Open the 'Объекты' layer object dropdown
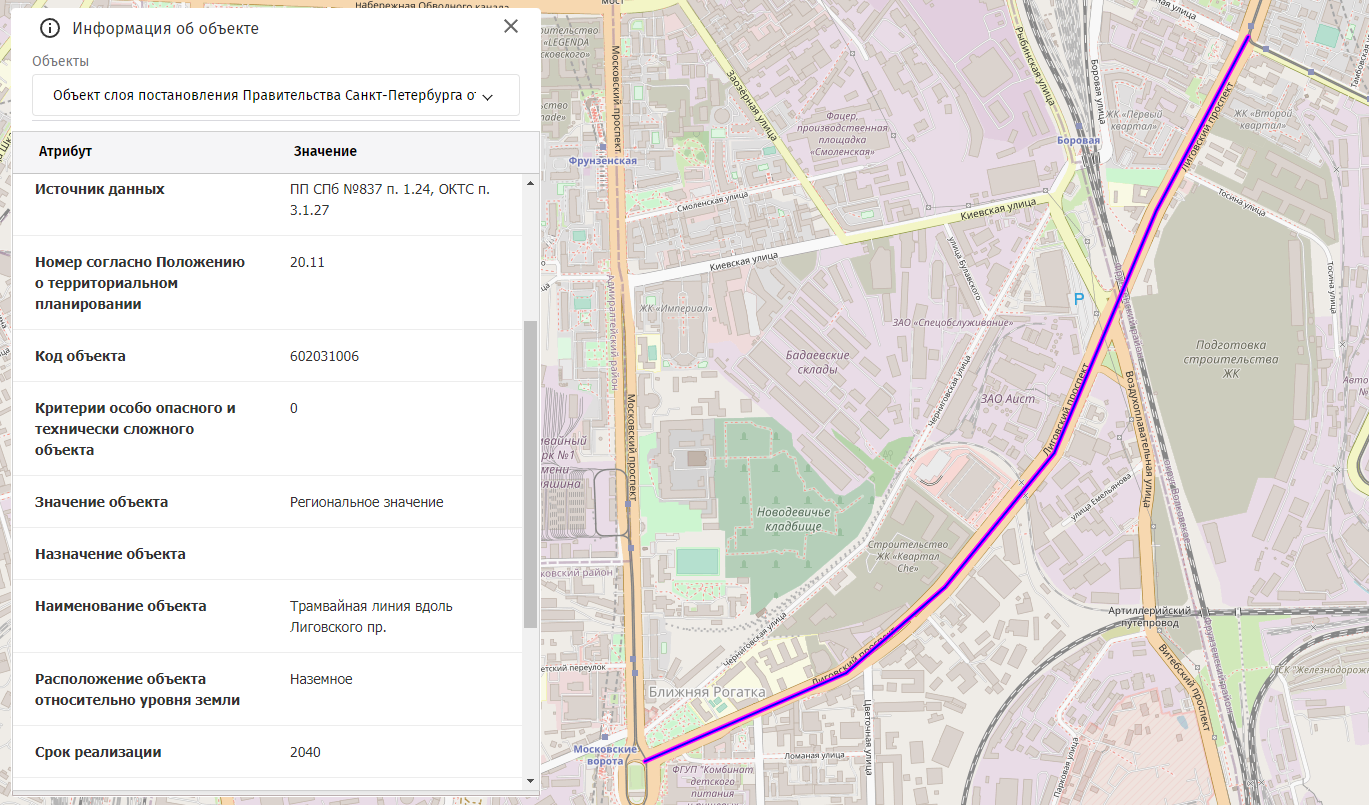Screen dimensions: 1369x805 click(x=275, y=96)
